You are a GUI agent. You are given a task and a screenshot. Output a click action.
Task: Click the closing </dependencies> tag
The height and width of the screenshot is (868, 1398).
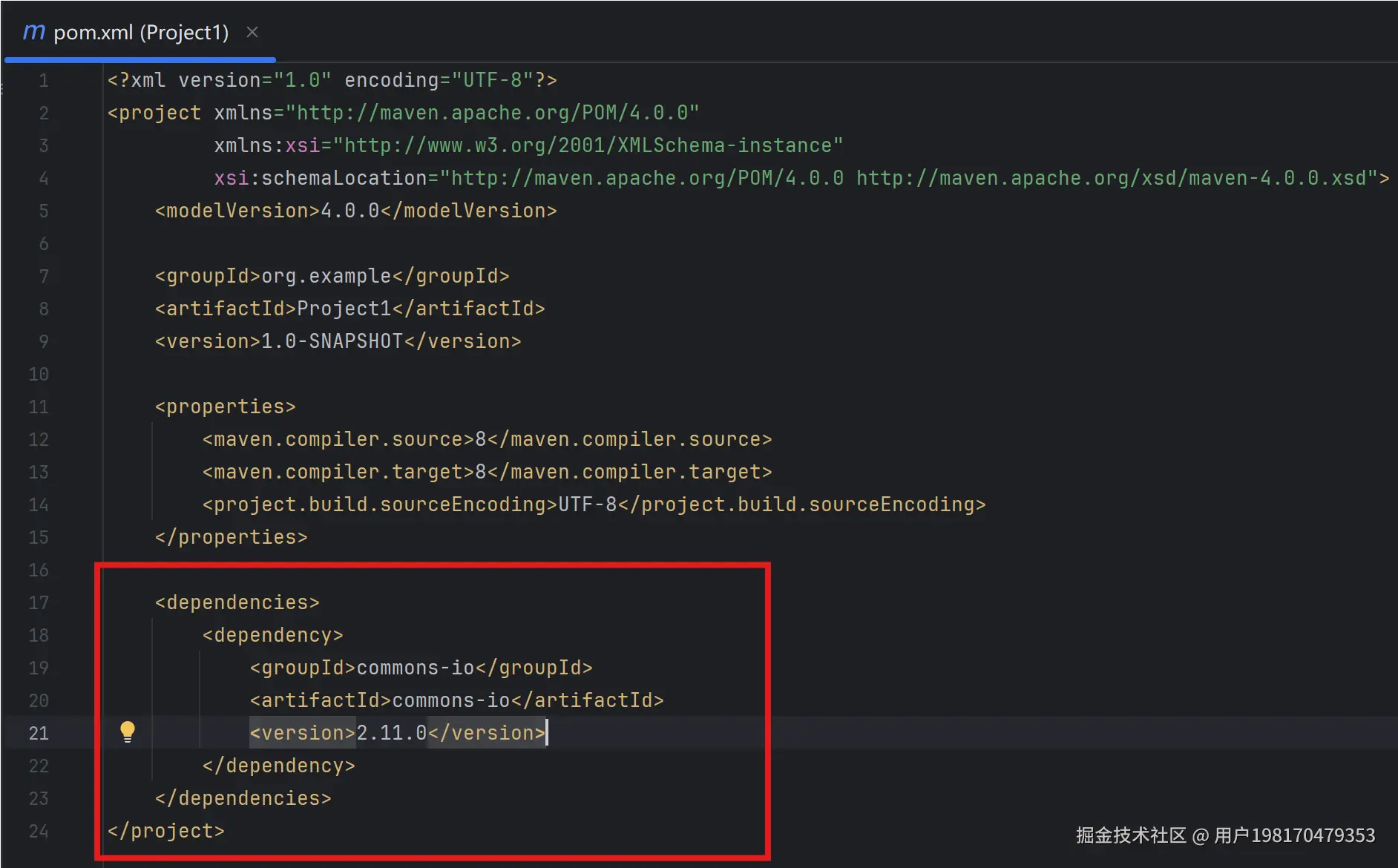coord(243,798)
